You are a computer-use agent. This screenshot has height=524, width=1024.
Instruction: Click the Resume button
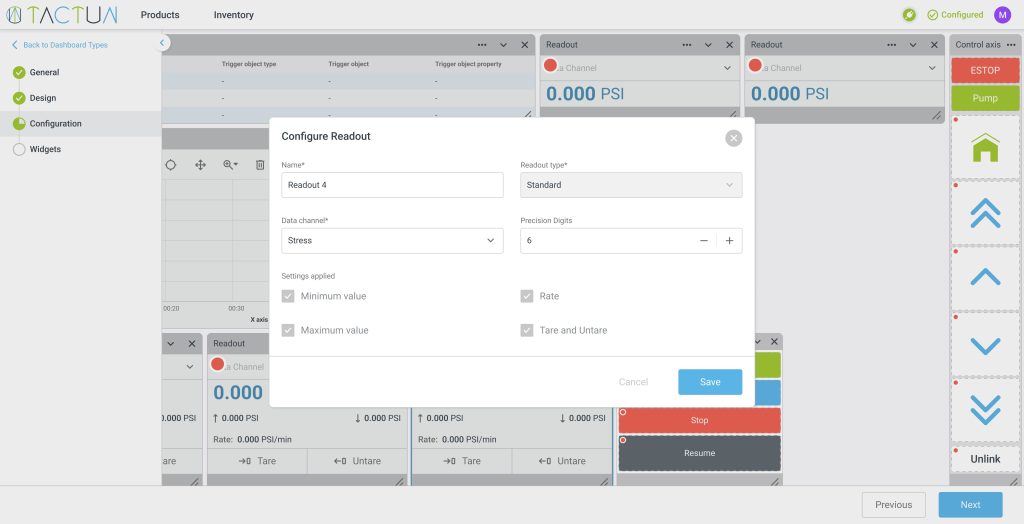click(699, 453)
